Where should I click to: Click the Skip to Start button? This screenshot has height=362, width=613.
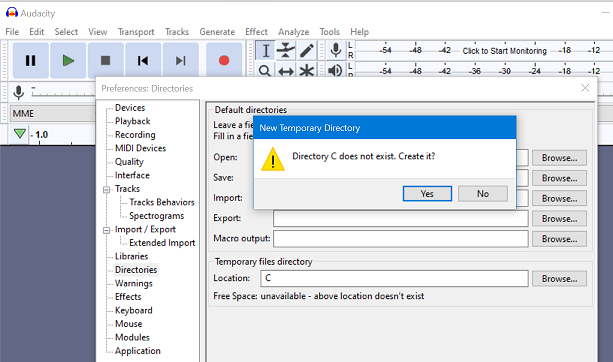[143, 61]
